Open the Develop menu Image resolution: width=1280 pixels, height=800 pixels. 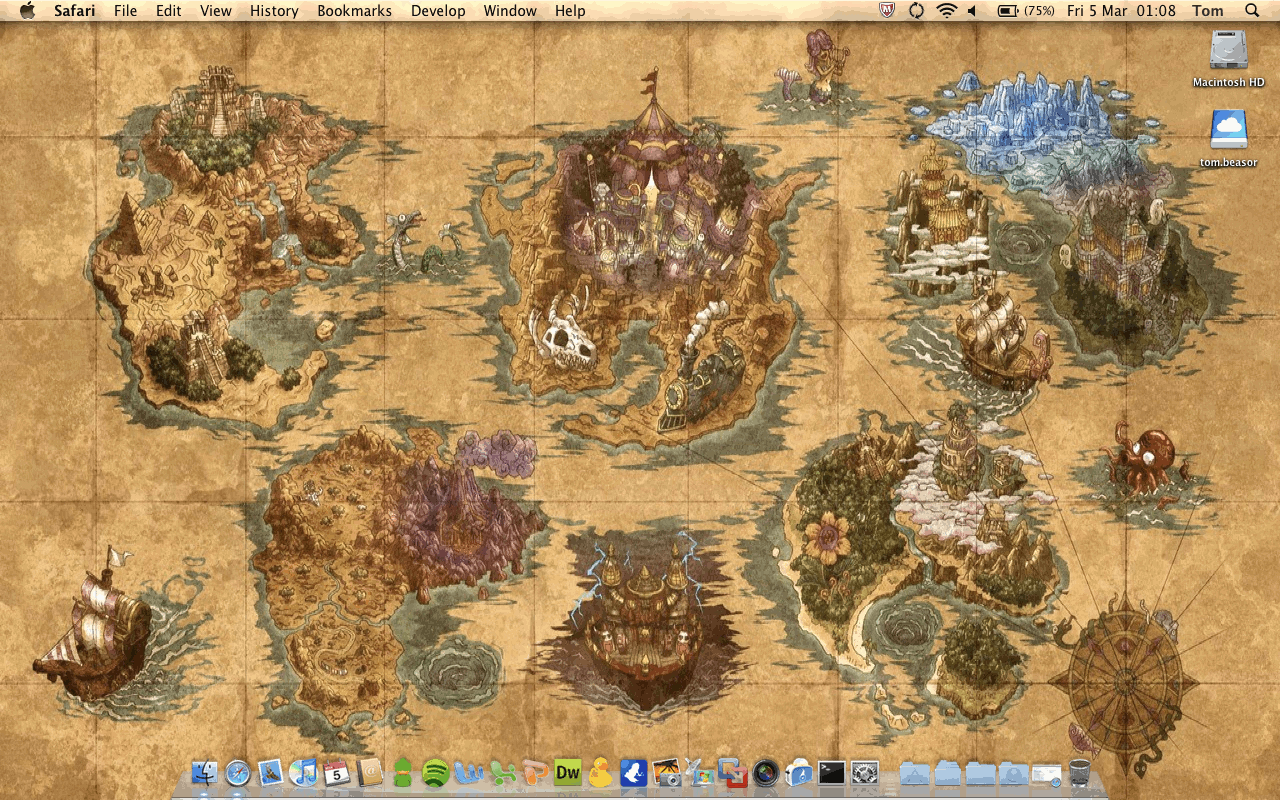click(x=438, y=11)
